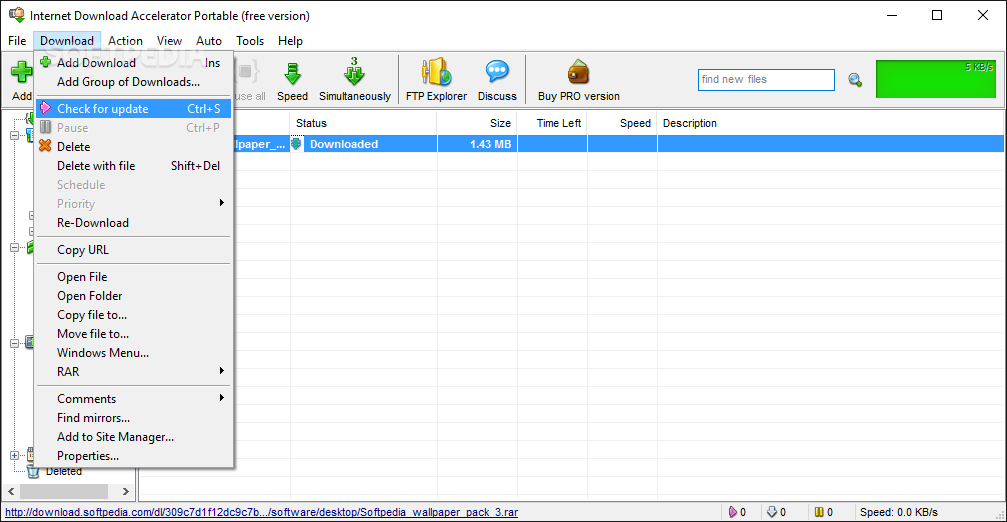This screenshot has width=1007, height=522.
Task: Click the shield icon beside Downloaded status
Action: (x=296, y=144)
